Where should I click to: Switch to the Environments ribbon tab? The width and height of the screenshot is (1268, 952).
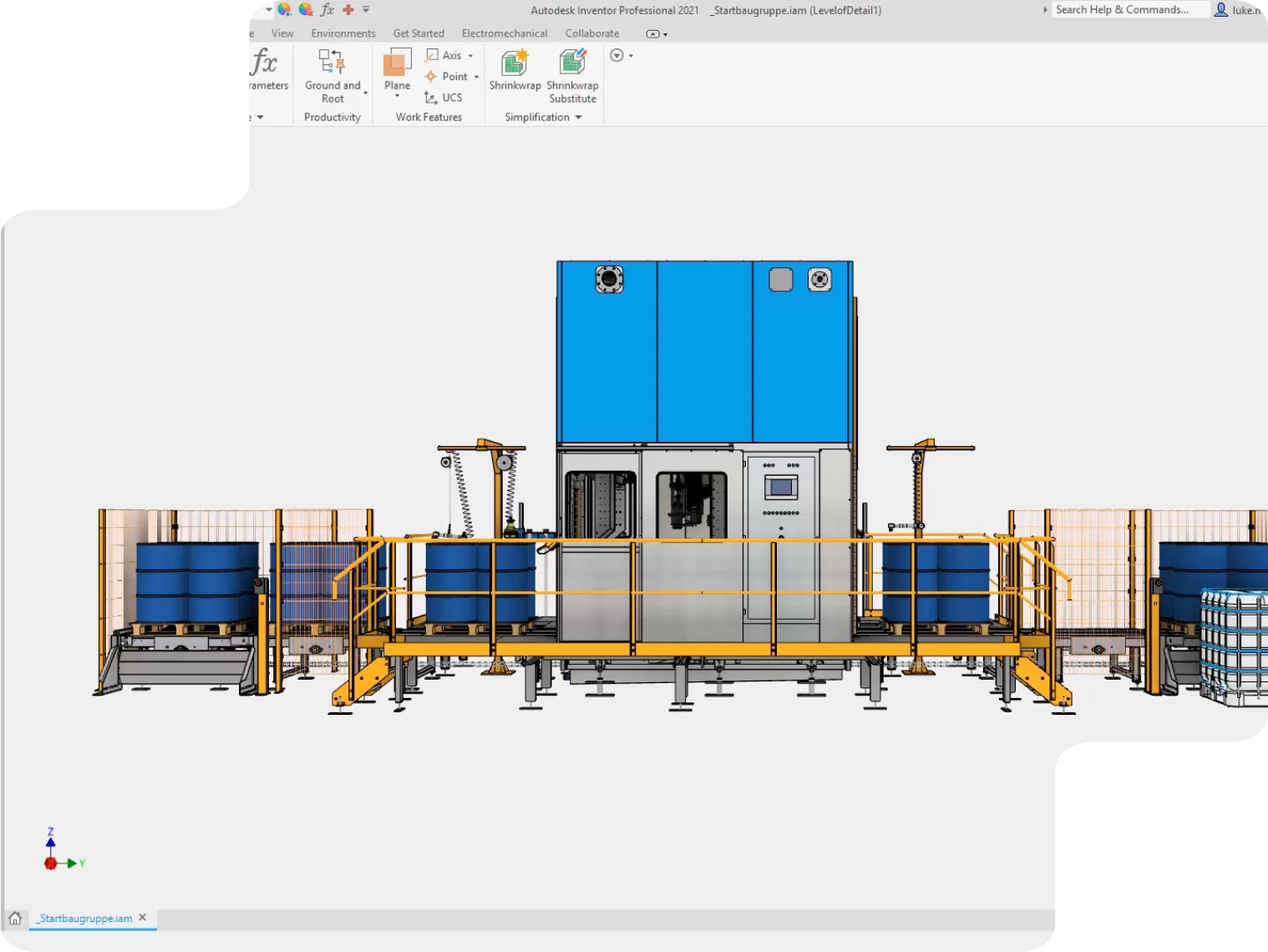click(x=342, y=33)
